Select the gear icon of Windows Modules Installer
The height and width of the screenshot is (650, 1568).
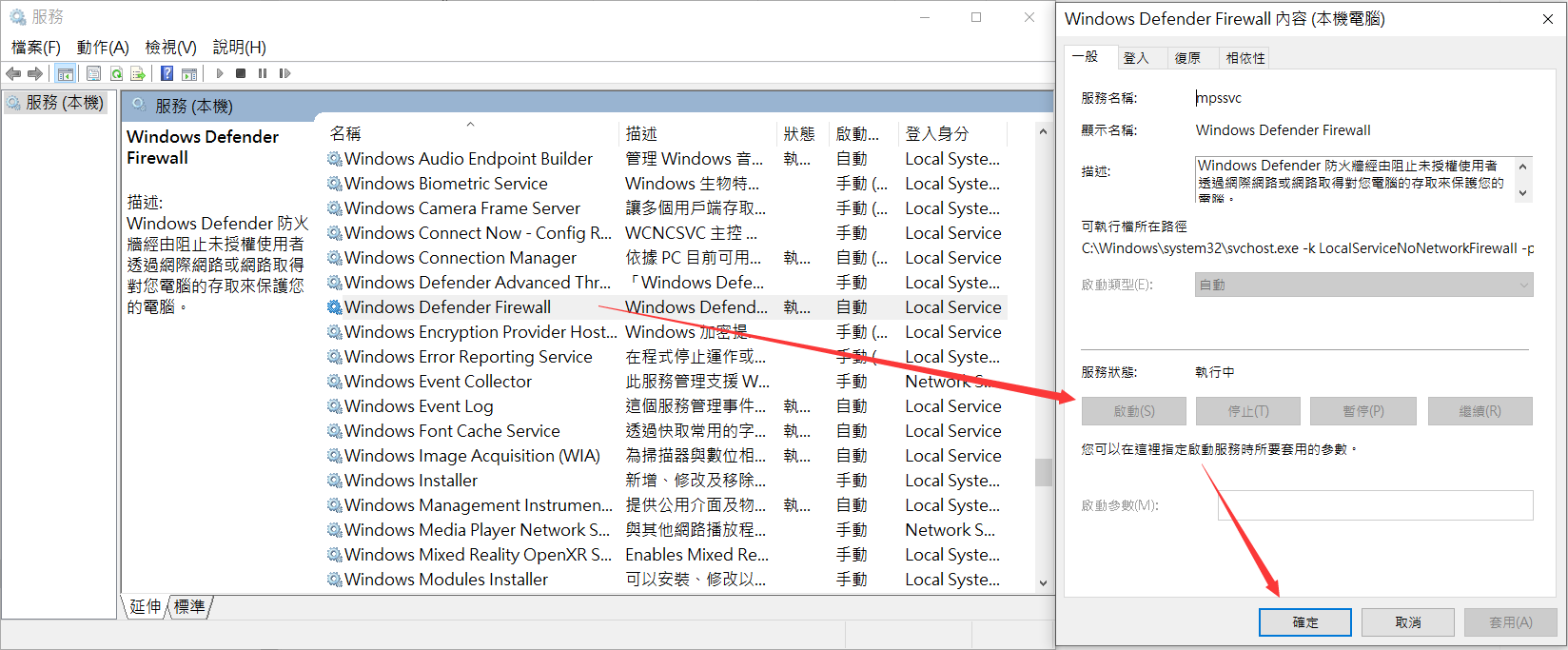pos(335,580)
